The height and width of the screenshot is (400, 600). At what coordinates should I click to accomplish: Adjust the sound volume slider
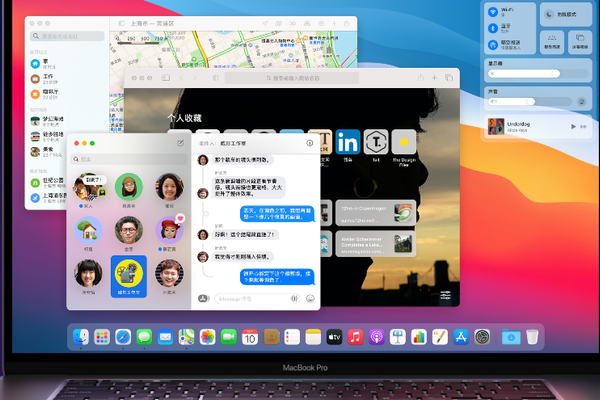530,101
